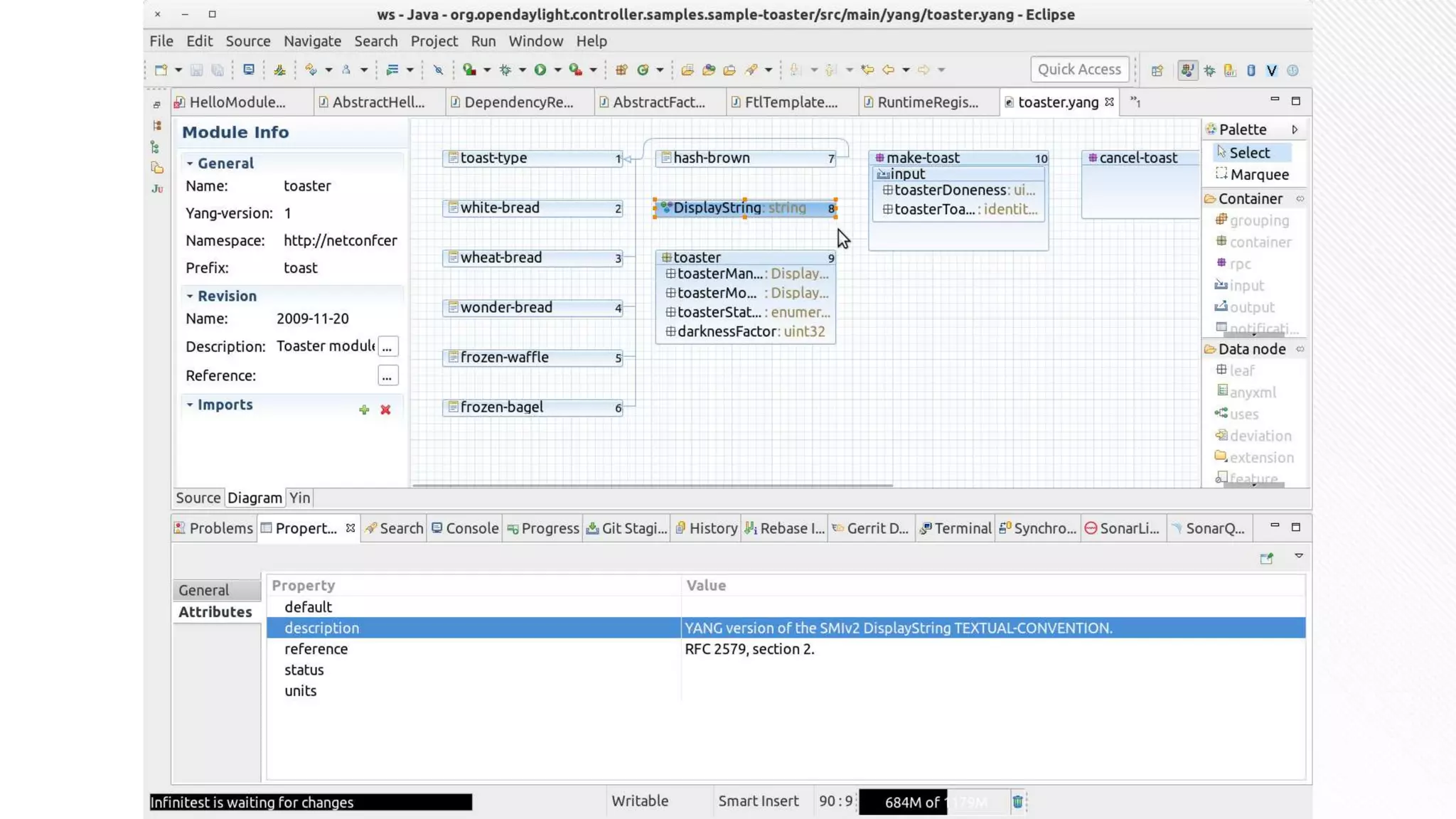The height and width of the screenshot is (819, 1456).
Task: Open the Properties view menu dropdown
Action: tap(1298, 556)
